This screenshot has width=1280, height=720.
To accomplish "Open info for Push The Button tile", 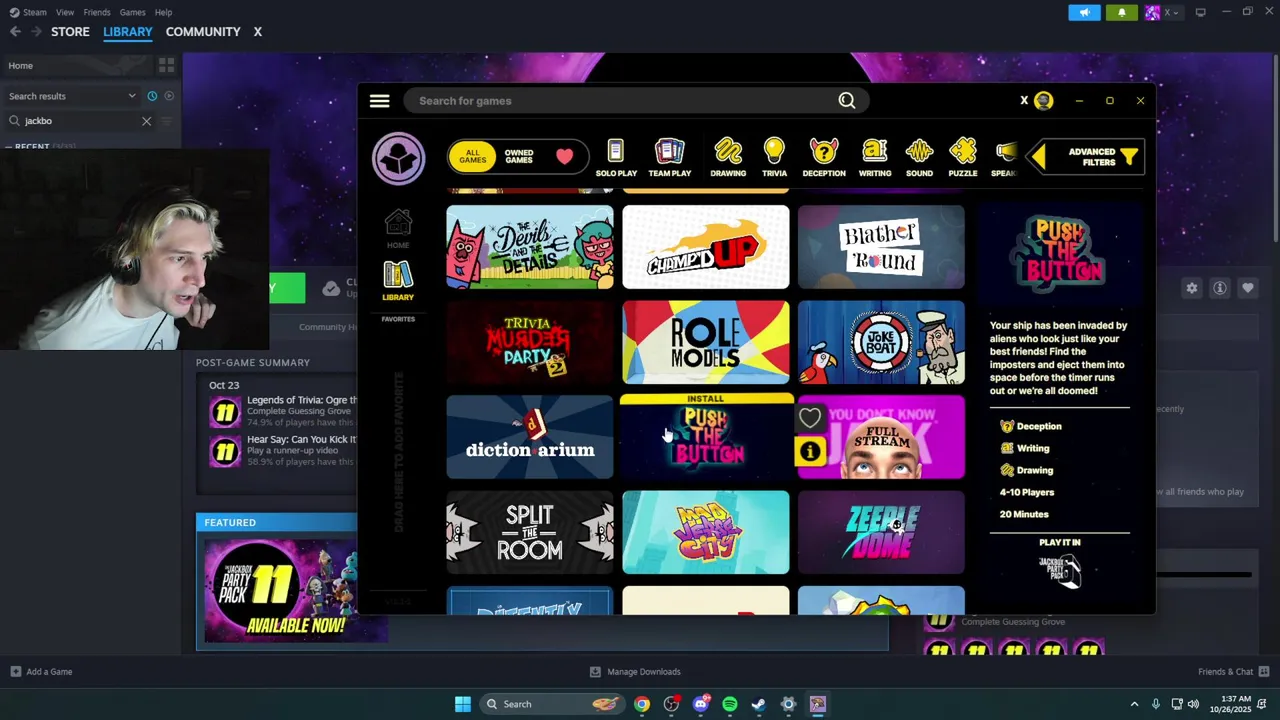I will point(810,453).
